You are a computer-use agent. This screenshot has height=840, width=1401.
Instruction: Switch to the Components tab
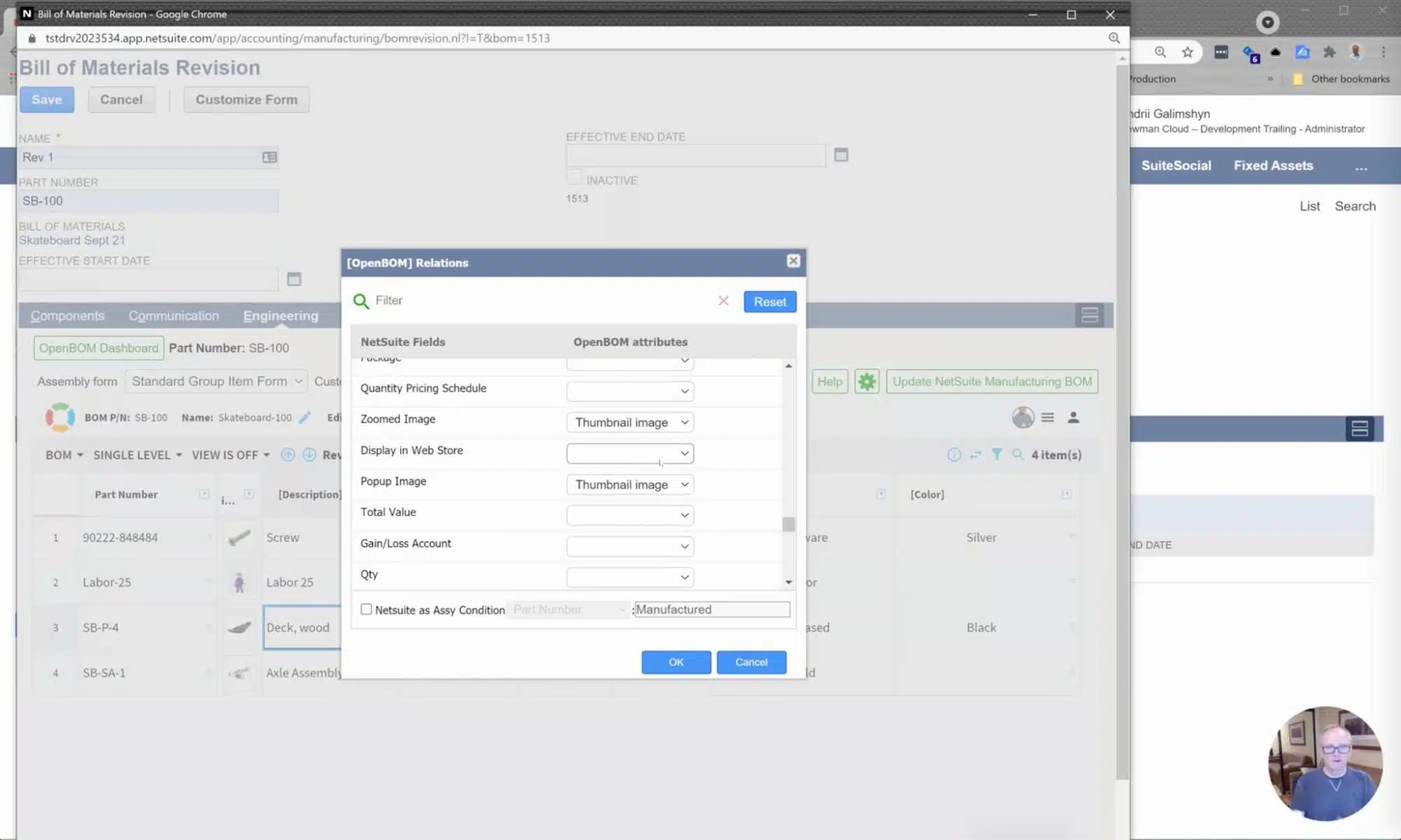click(67, 316)
